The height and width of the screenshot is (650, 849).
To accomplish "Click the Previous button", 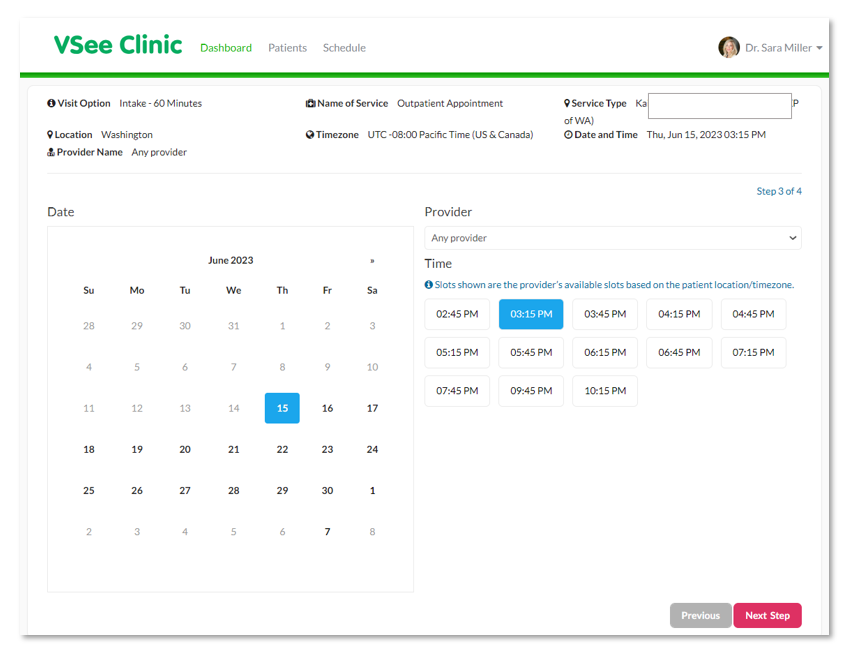I will tap(700, 615).
